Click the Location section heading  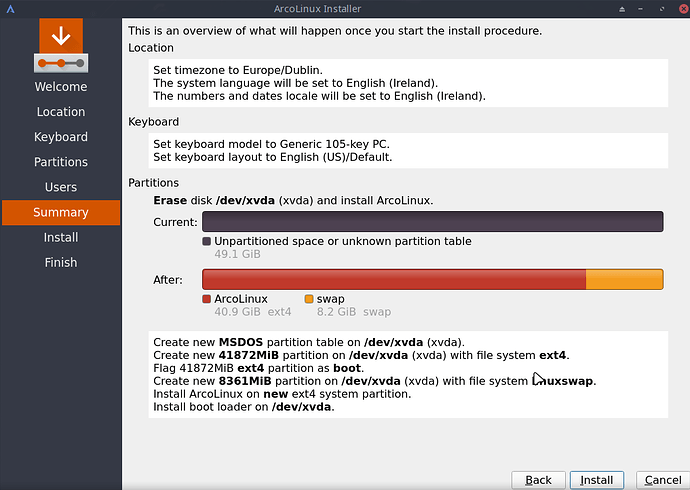(x=151, y=48)
